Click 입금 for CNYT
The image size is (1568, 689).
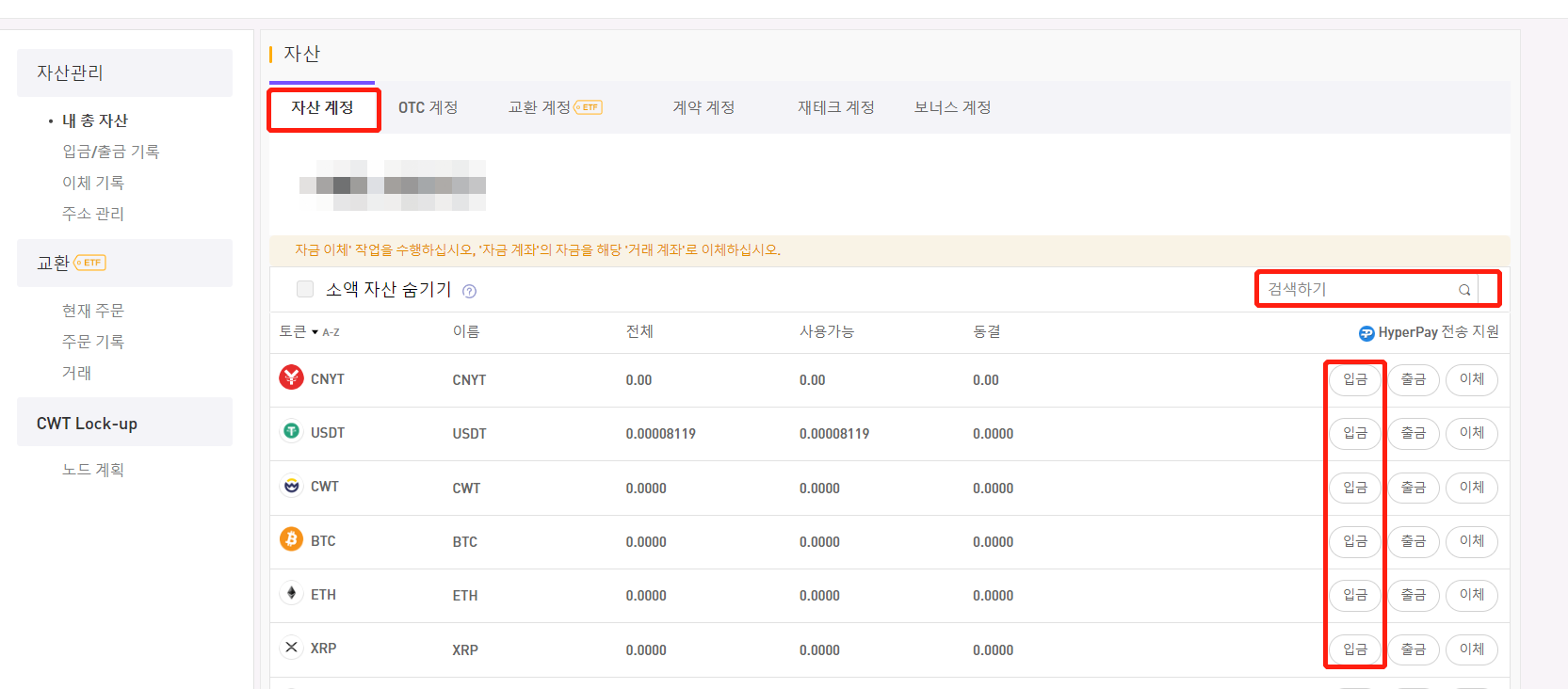1355,379
